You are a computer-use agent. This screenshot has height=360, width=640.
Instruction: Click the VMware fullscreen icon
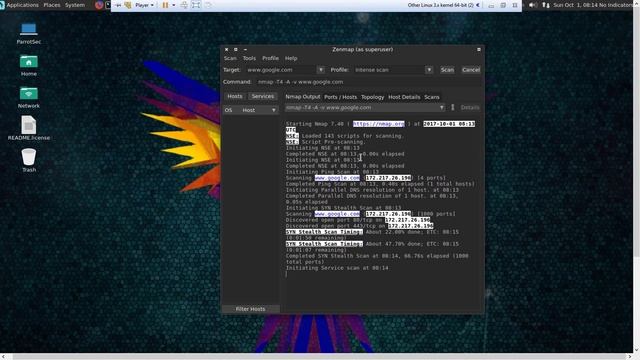tap(196, 5)
